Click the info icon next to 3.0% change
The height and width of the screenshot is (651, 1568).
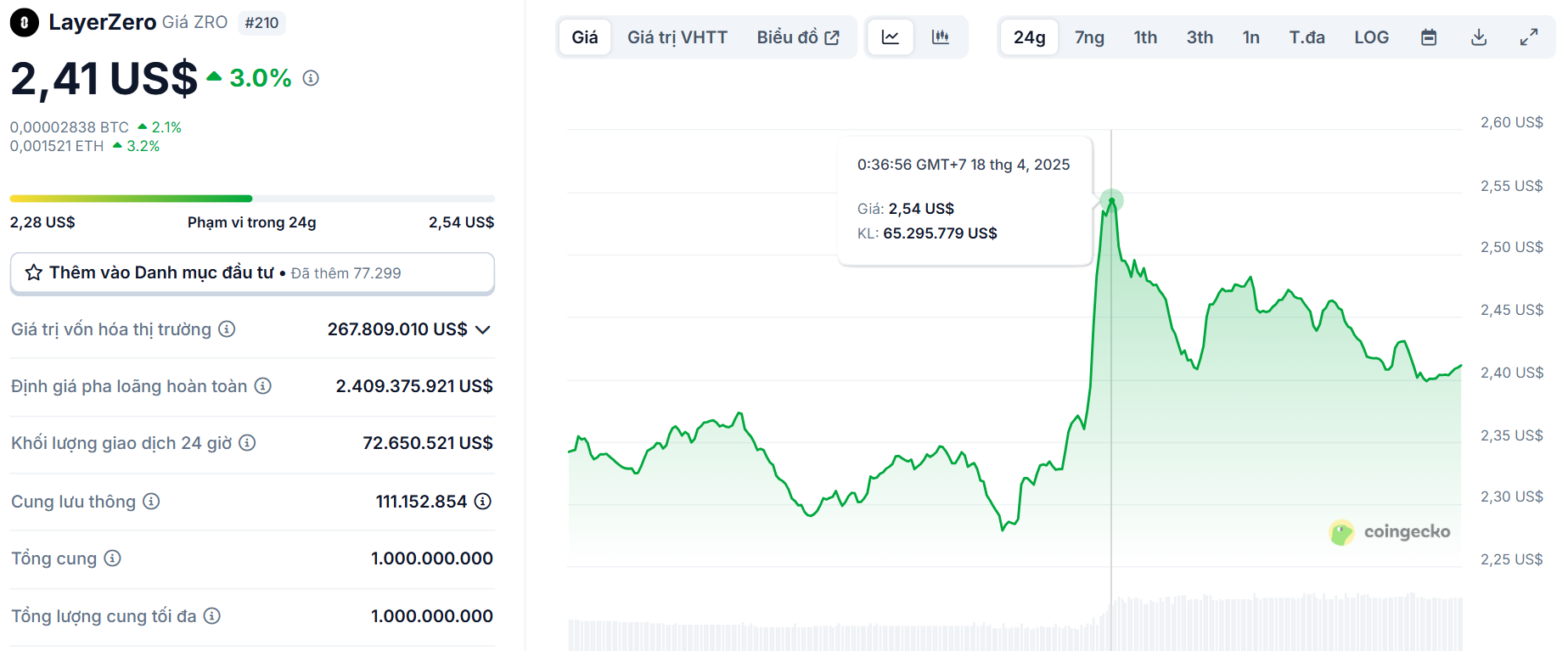(x=311, y=78)
